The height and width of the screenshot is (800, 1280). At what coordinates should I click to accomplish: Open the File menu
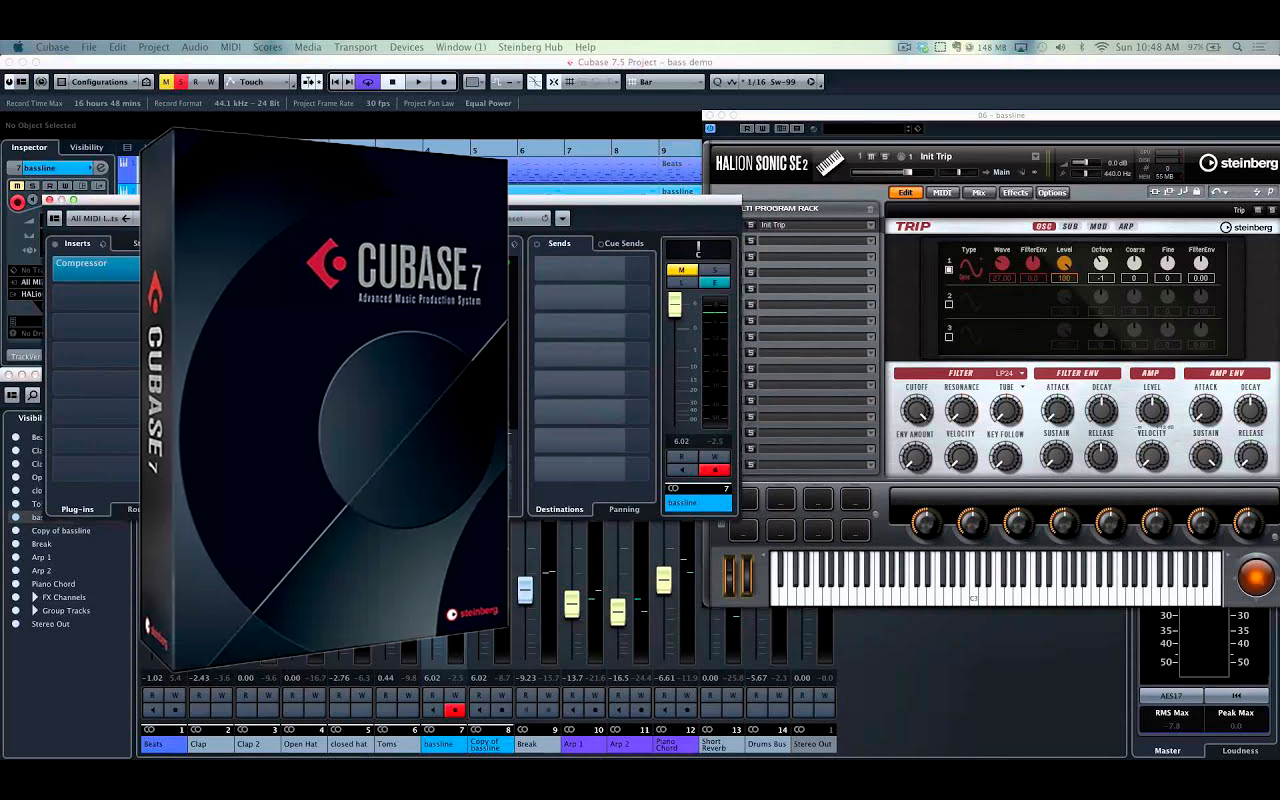coord(89,47)
